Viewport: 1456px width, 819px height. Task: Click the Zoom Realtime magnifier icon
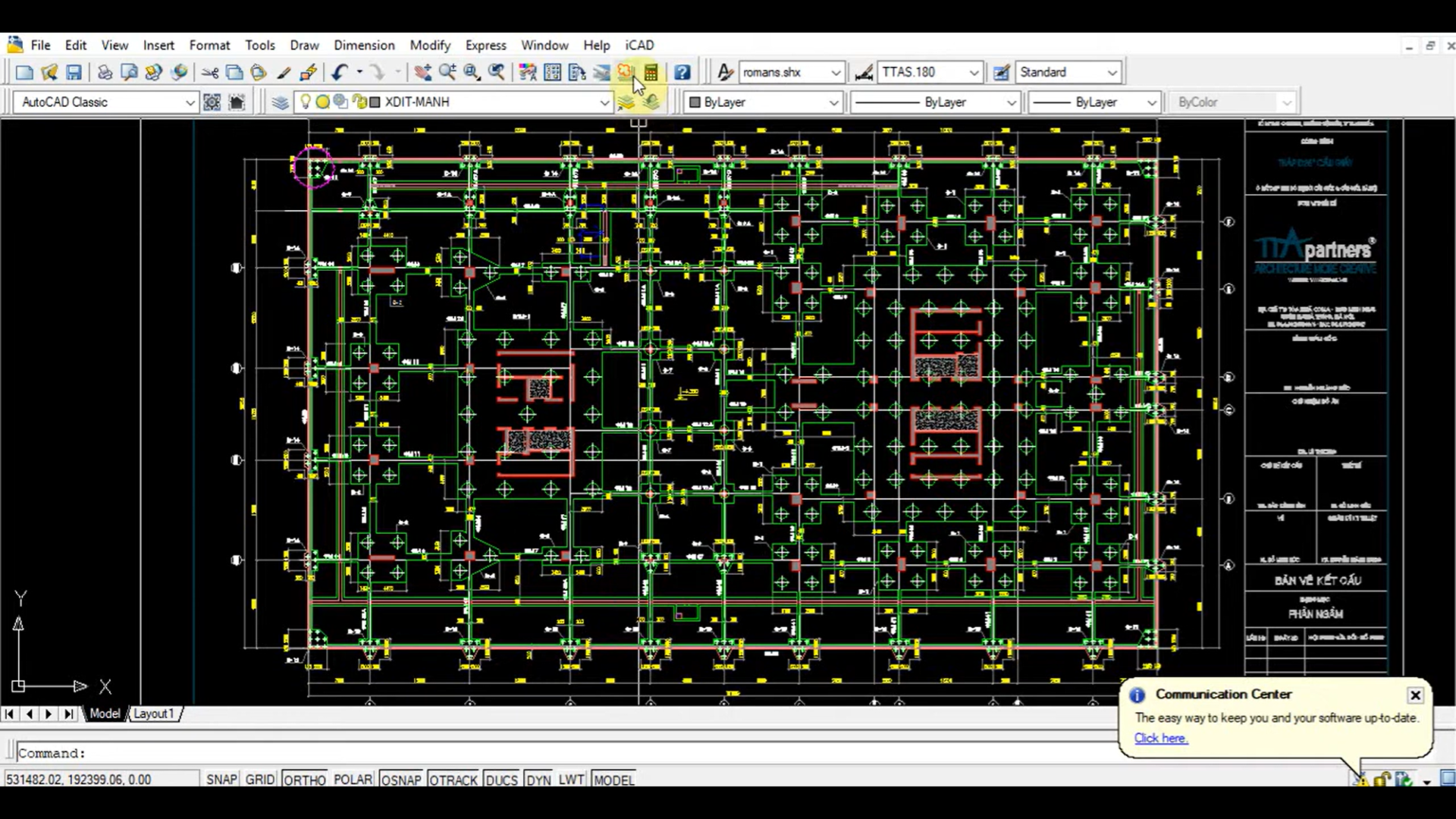click(447, 73)
